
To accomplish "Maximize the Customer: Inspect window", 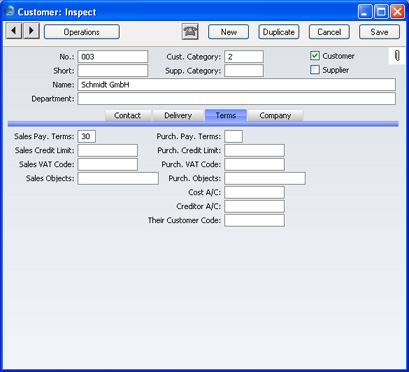I will click(381, 12).
